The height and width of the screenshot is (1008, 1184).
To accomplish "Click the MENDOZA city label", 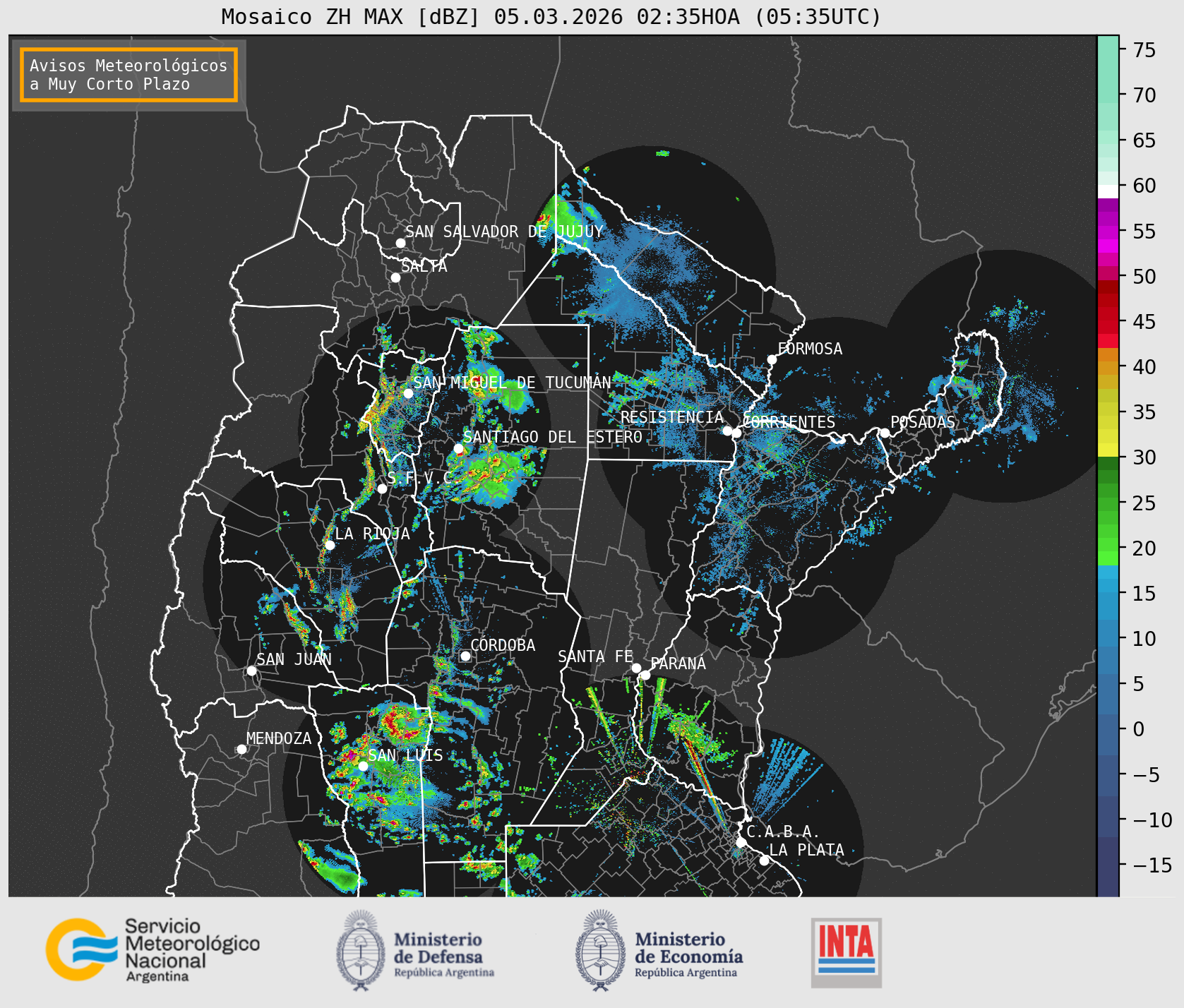I will click(279, 738).
